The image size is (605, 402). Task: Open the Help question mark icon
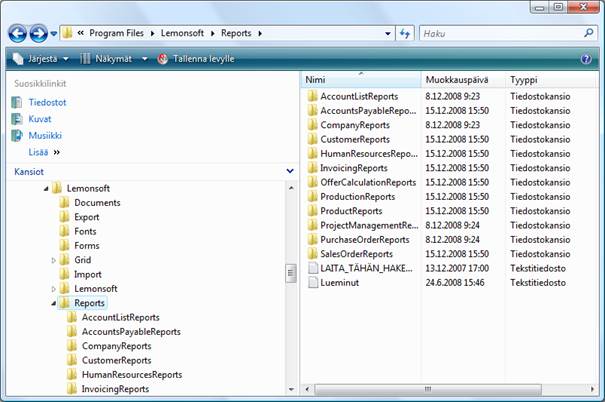coord(586,59)
